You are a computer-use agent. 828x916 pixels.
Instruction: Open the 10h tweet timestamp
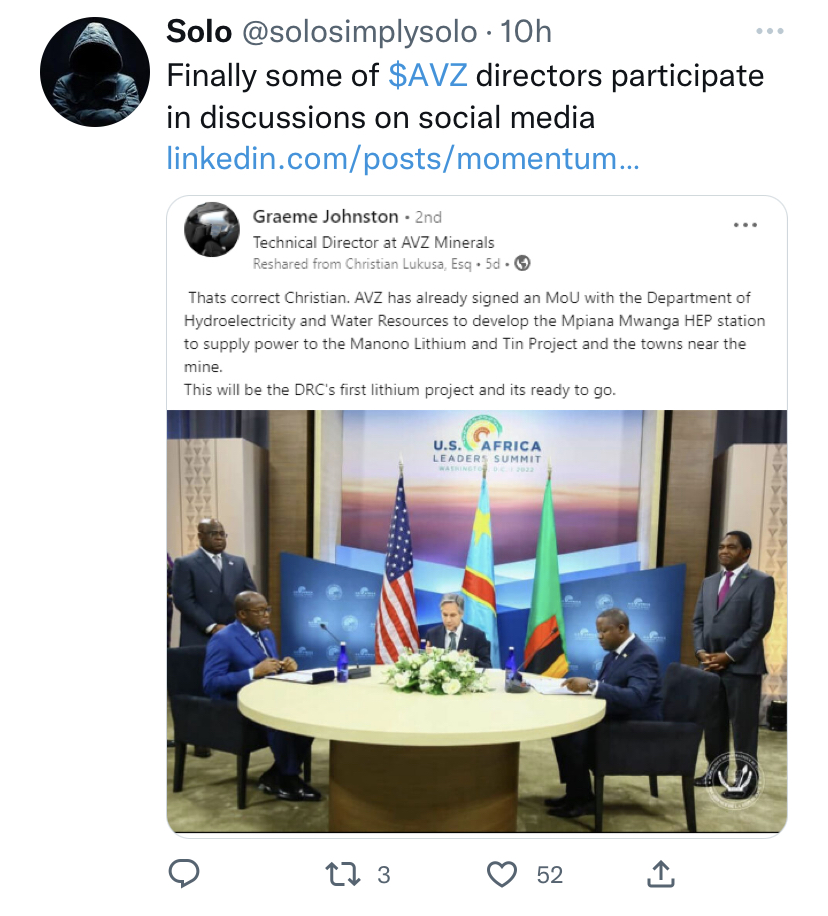click(526, 32)
